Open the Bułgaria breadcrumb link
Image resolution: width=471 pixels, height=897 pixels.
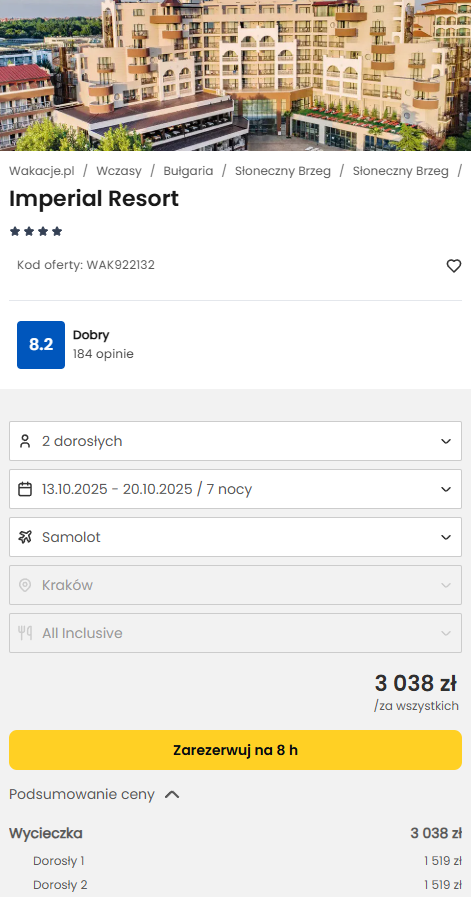pos(188,171)
